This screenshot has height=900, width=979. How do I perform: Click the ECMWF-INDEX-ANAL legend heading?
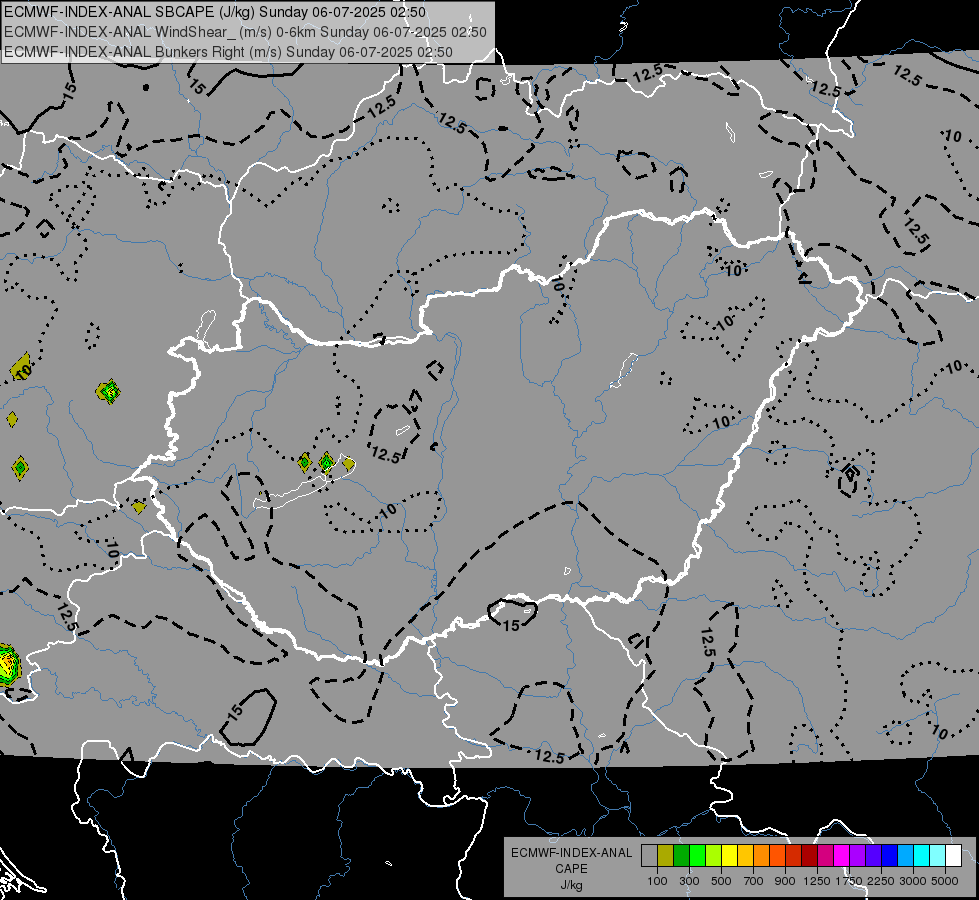(x=571, y=853)
